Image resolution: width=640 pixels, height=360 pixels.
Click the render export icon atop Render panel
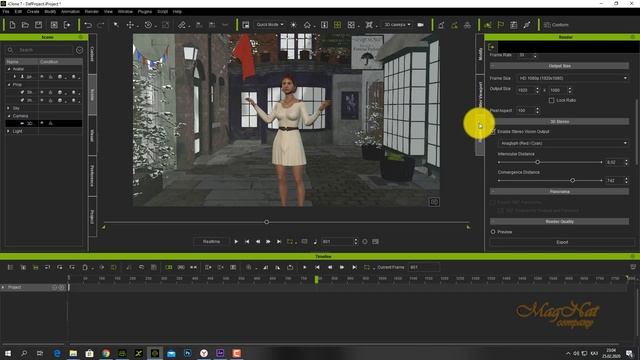(491, 47)
